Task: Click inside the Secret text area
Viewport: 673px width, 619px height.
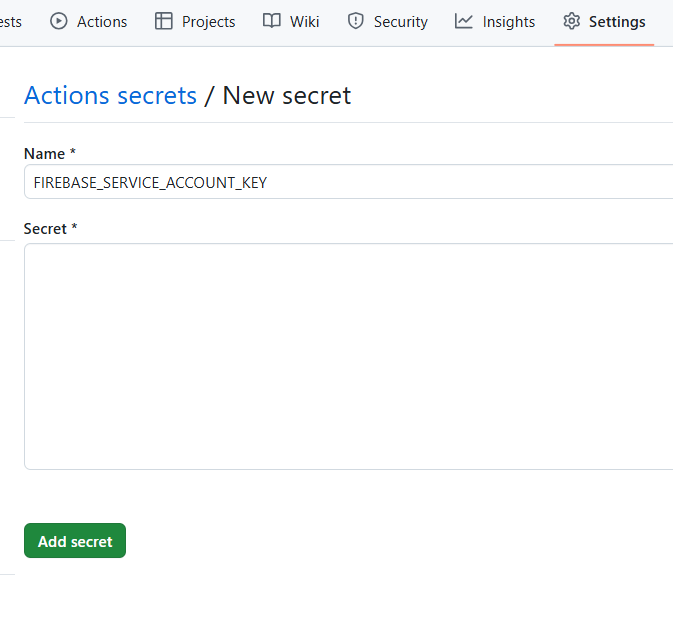Action: pos(348,357)
